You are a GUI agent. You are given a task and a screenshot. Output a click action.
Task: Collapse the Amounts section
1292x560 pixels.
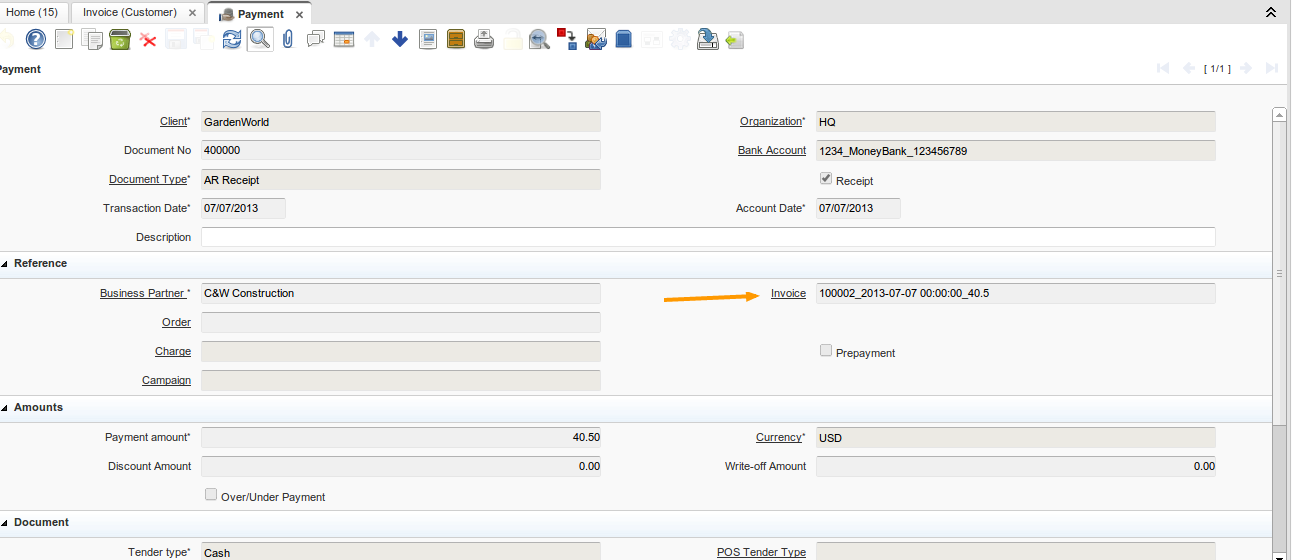coord(5,408)
